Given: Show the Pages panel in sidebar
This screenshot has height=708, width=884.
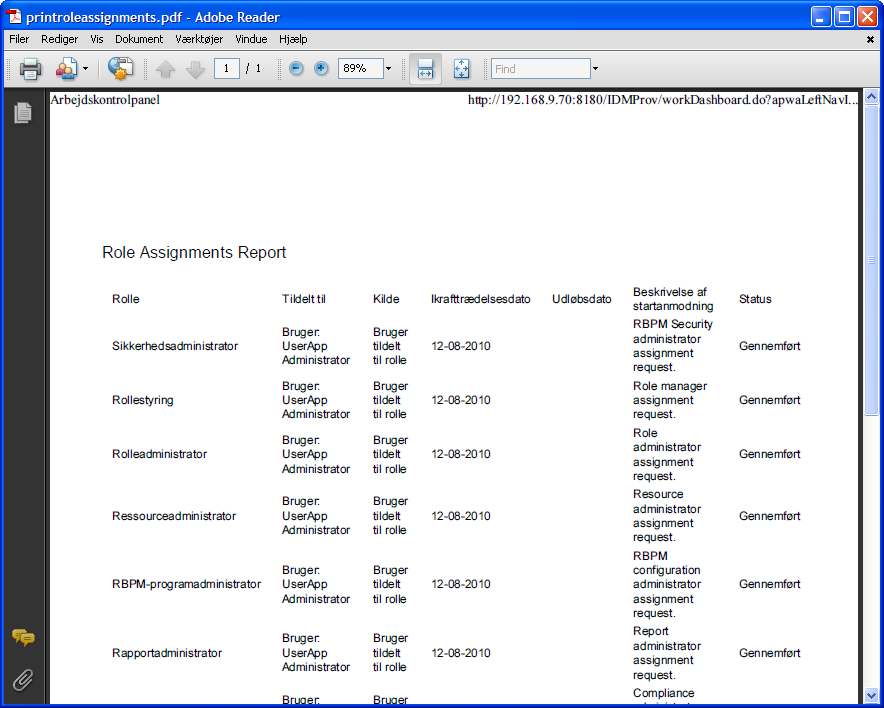Looking at the screenshot, I should [23, 113].
